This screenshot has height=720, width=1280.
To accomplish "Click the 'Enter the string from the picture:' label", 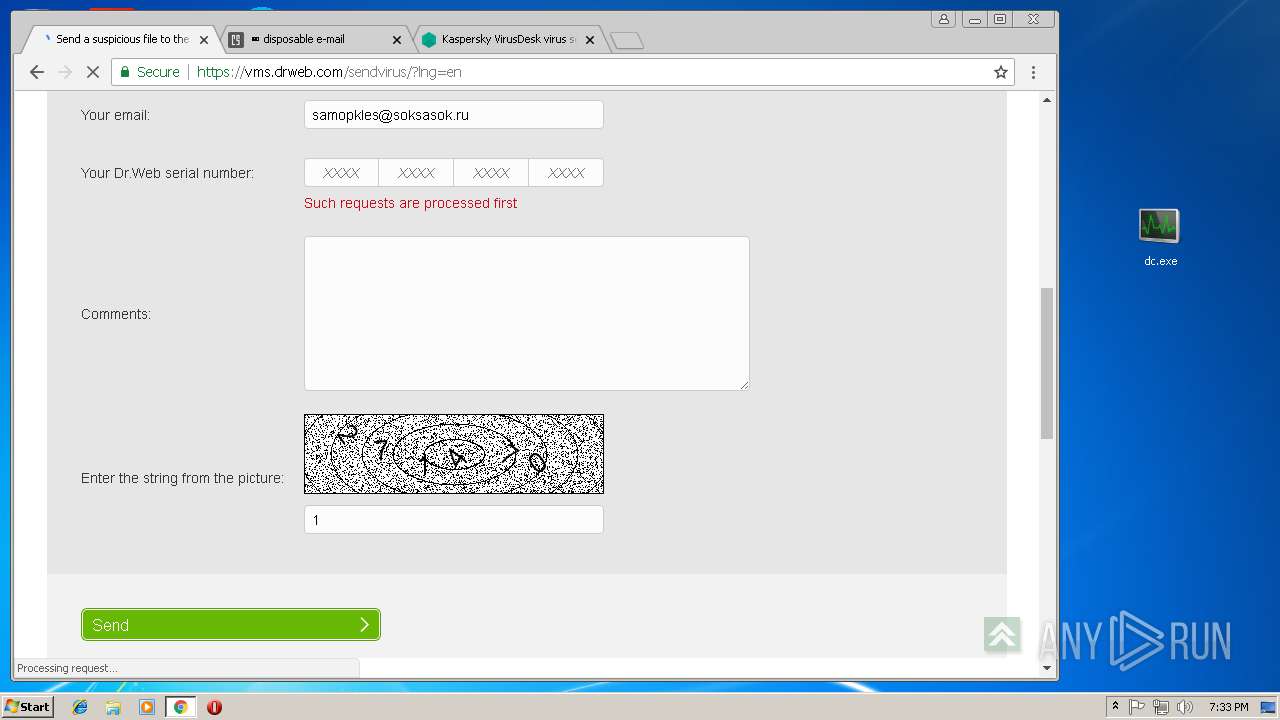I will point(183,478).
